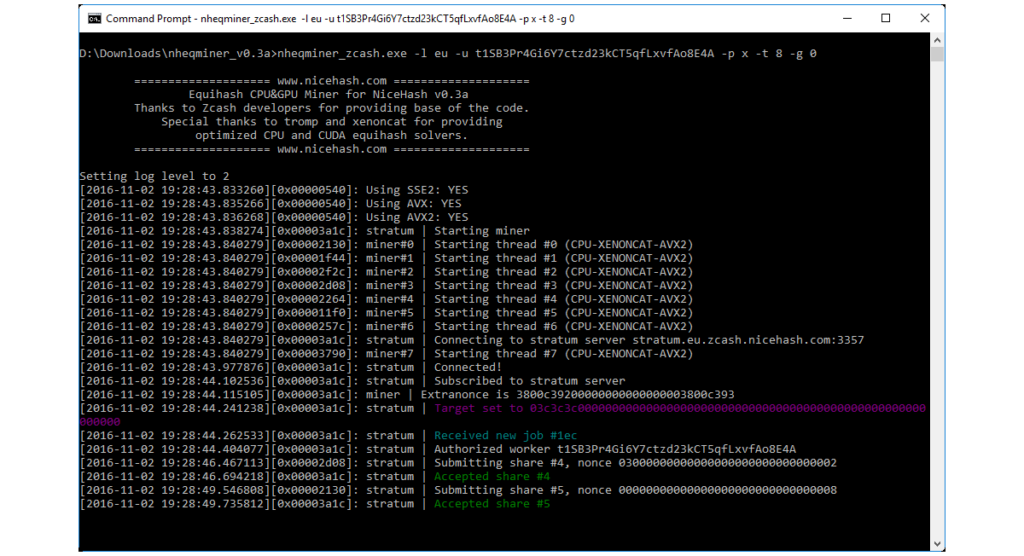Click green 'Accepted share #4' message
The height and width of the screenshot is (556, 1024).
[x=492, y=476]
